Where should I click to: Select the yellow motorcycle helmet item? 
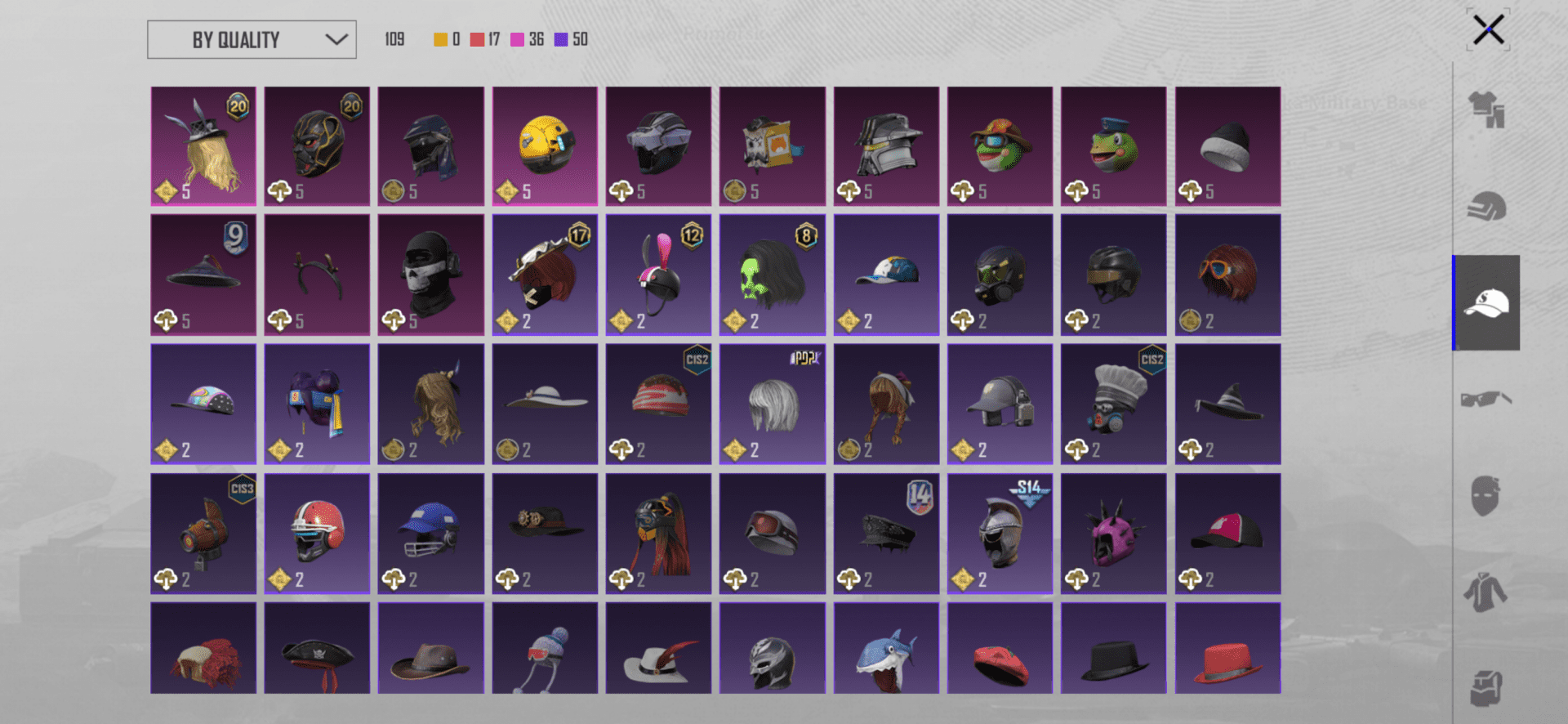(x=545, y=146)
